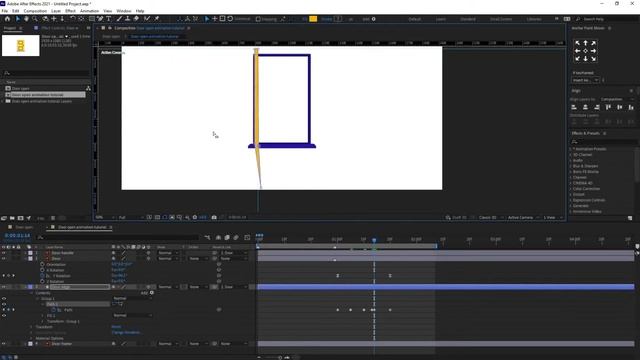Toggle Orientation property stopwatch
640x360 pixels.
(x=42, y=264)
